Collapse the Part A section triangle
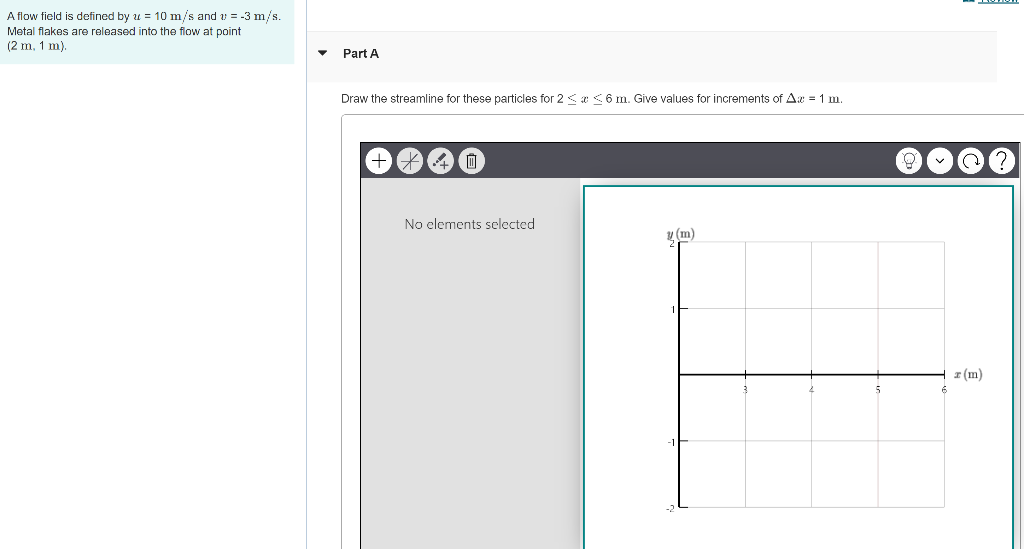 (322, 54)
